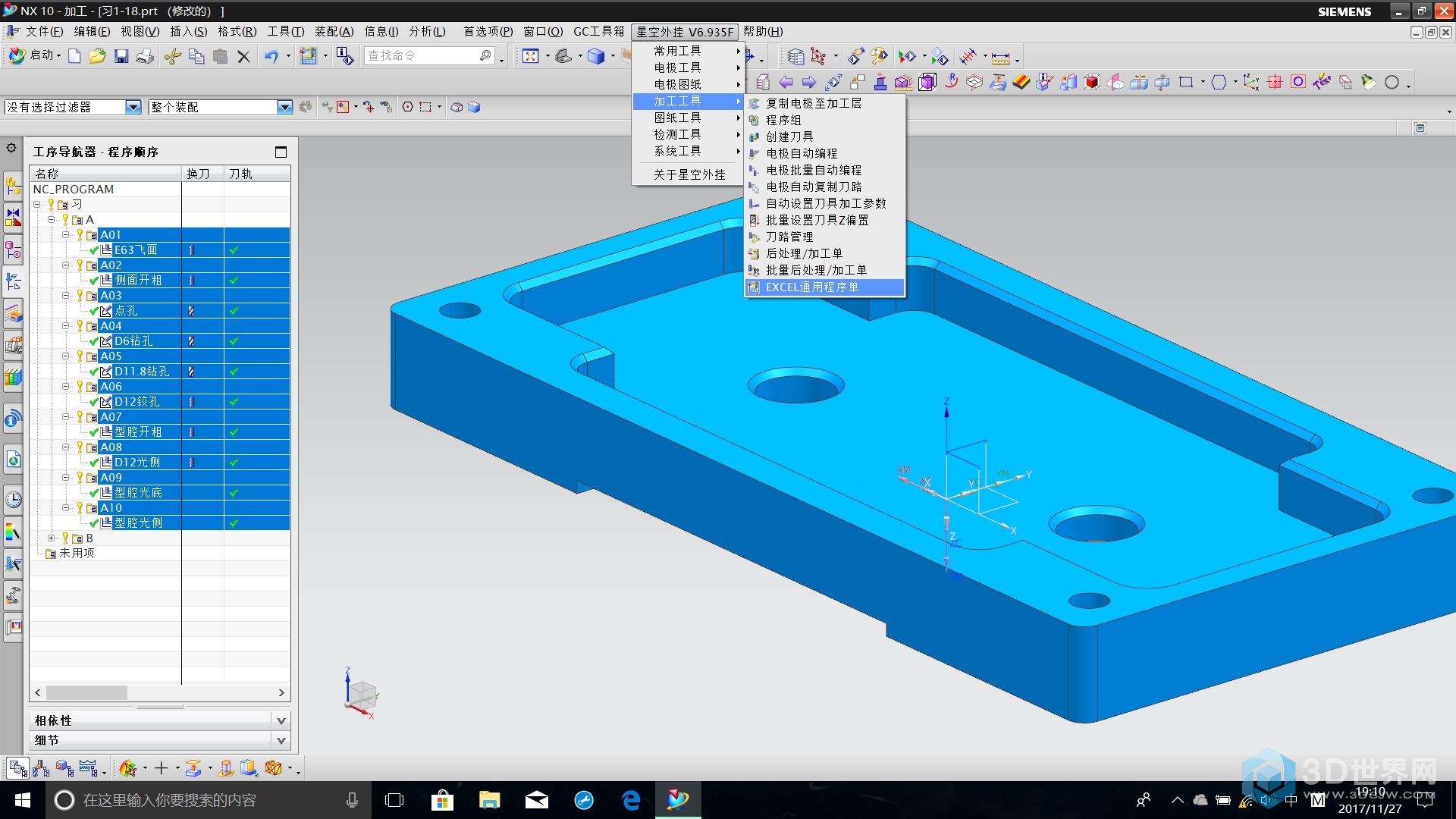This screenshot has width=1456, height=819.
Task: Click the Delete X icon
Action: click(243, 56)
